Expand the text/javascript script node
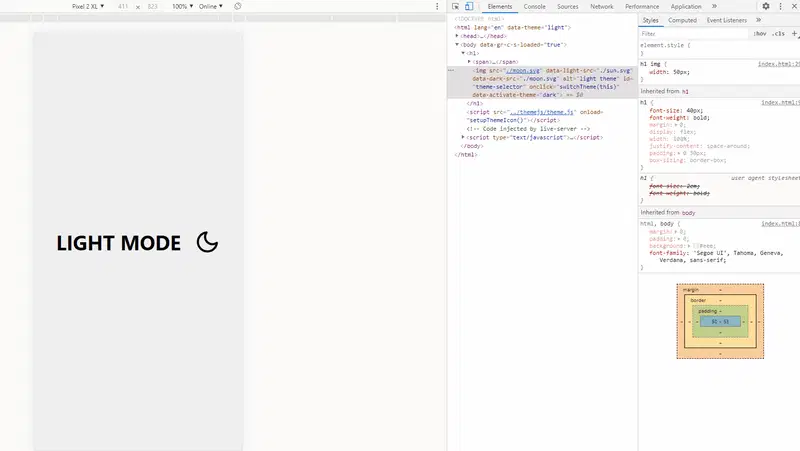Image resolution: width=800 pixels, height=451 pixels. click(x=463, y=137)
